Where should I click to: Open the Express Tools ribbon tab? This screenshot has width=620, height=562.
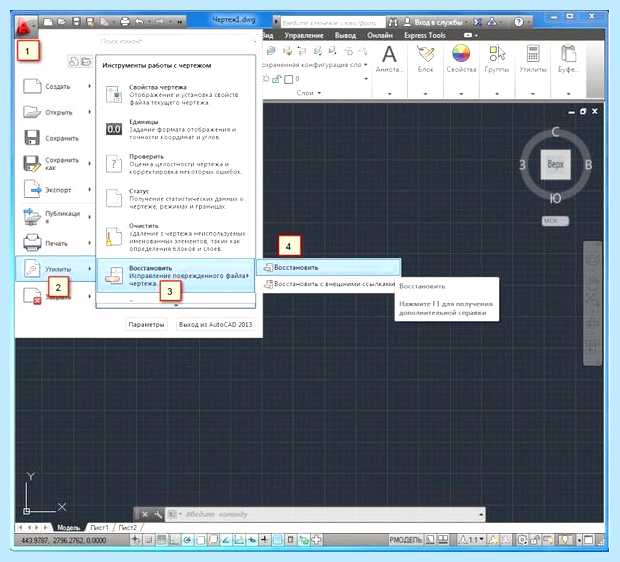[425, 35]
